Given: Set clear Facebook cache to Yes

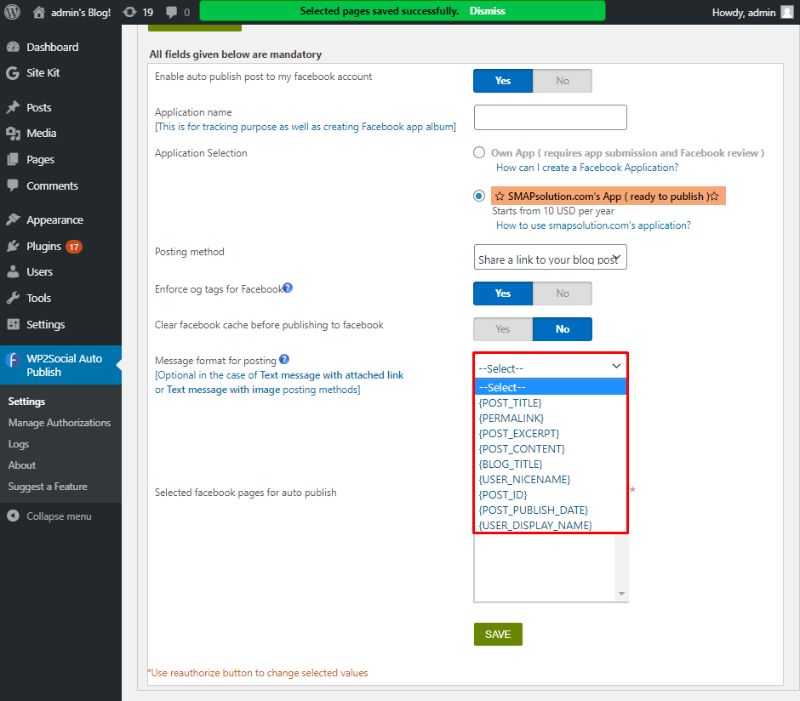Looking at the screenshot, I should pos(503,329).
